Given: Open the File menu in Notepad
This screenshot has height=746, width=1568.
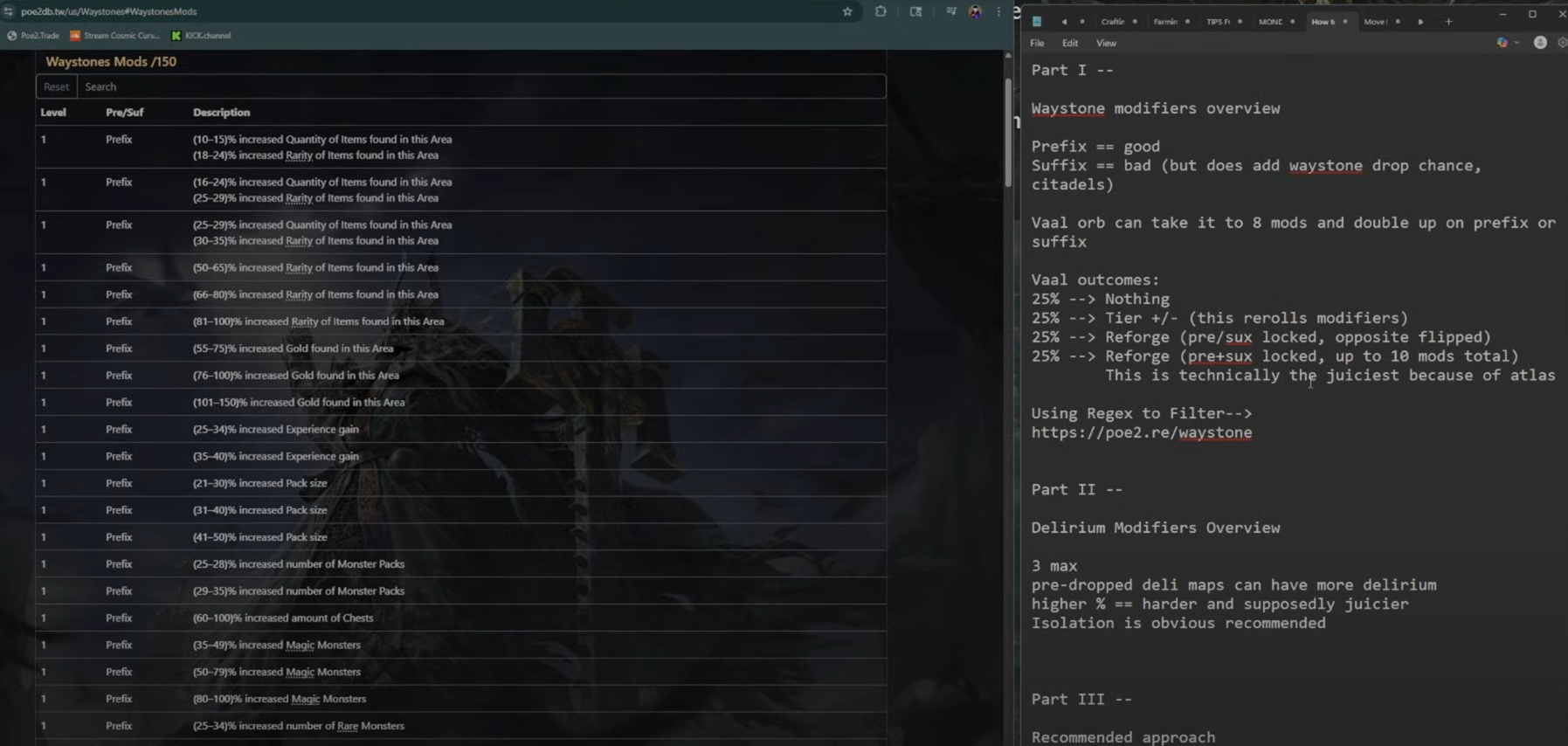Looking at the screenshot, I should [1037, 43].
